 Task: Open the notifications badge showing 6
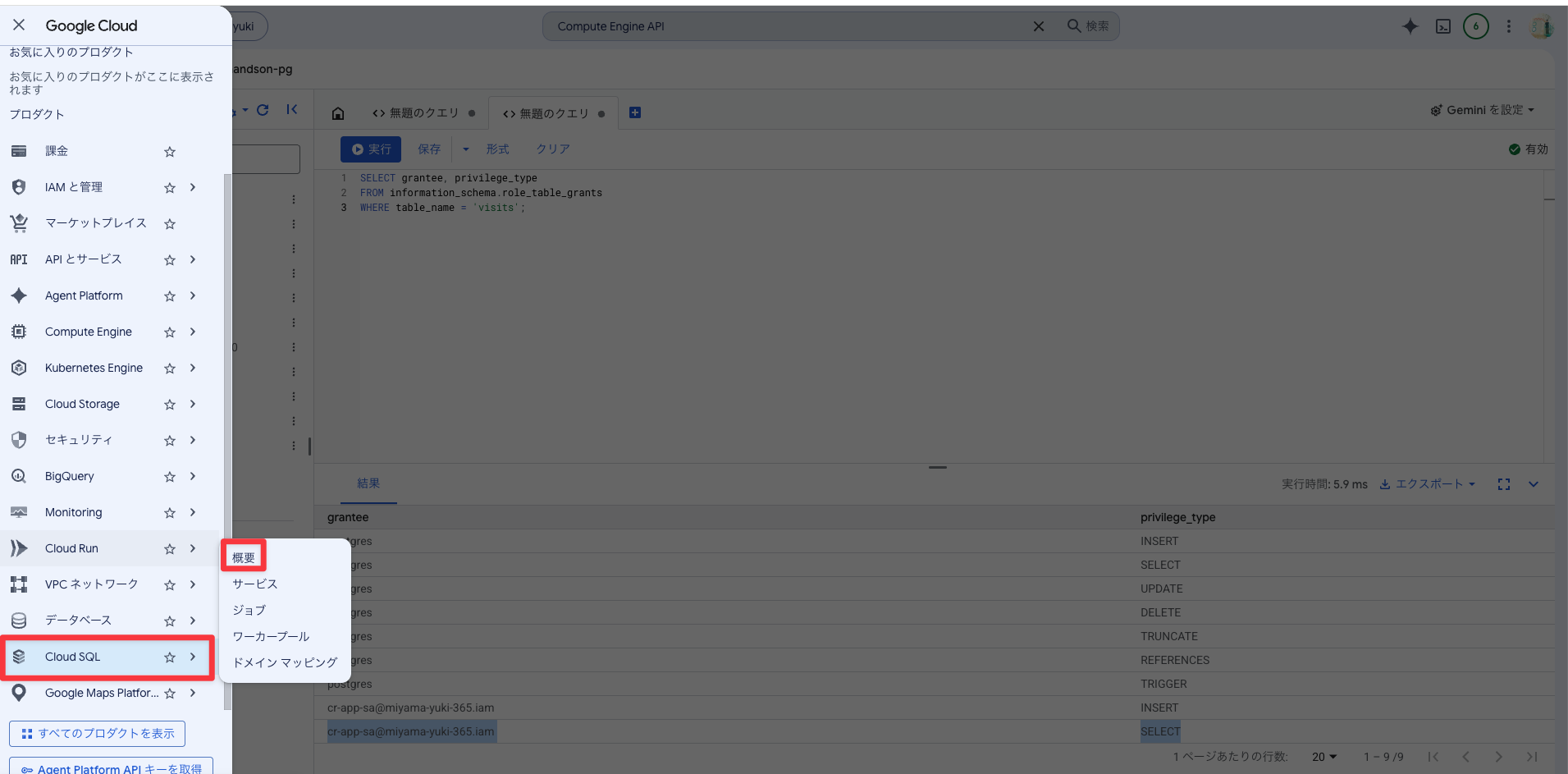point(1476,26)
